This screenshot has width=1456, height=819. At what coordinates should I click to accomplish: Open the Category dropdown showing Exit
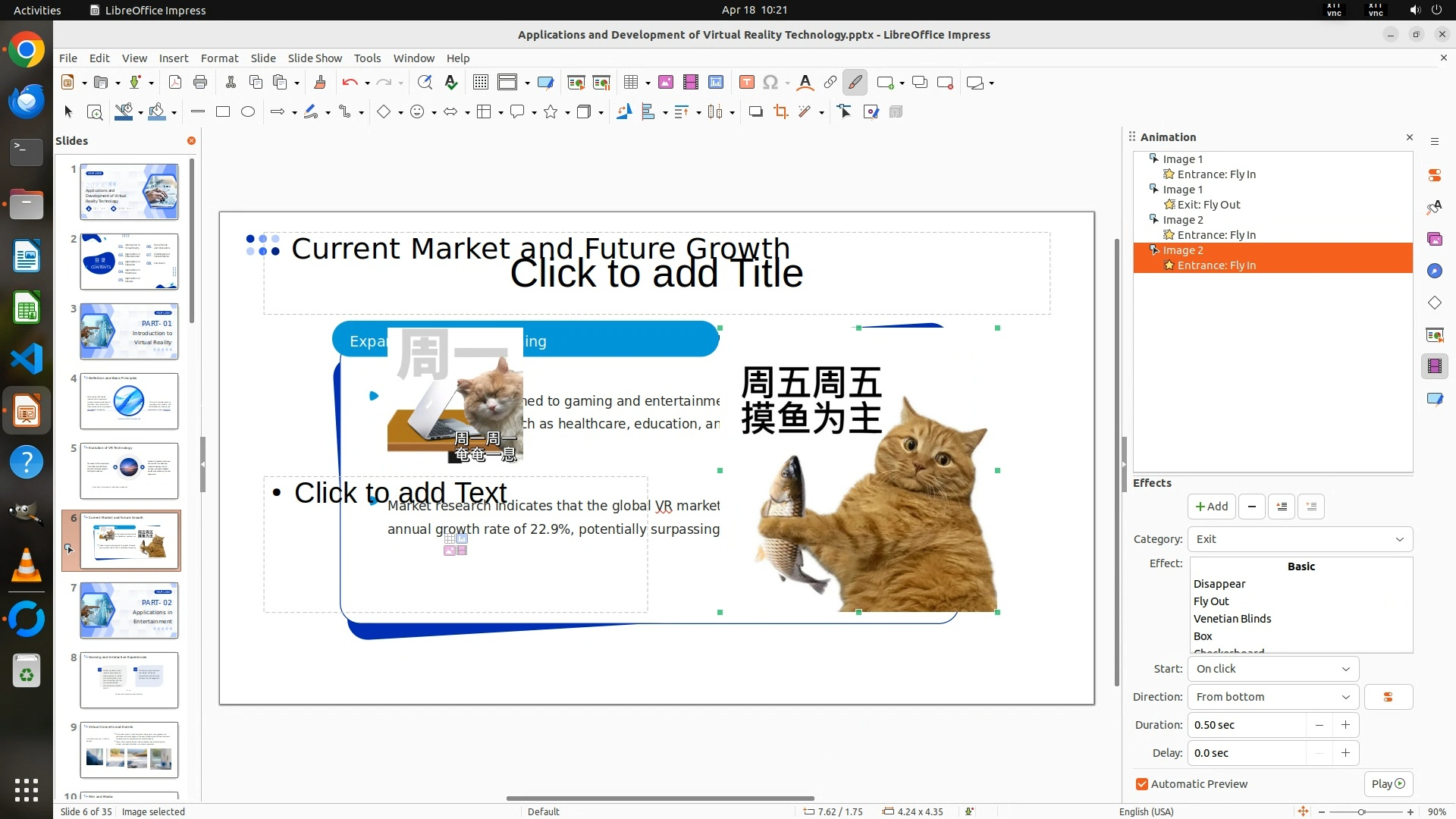click(x=1300, y=539)
